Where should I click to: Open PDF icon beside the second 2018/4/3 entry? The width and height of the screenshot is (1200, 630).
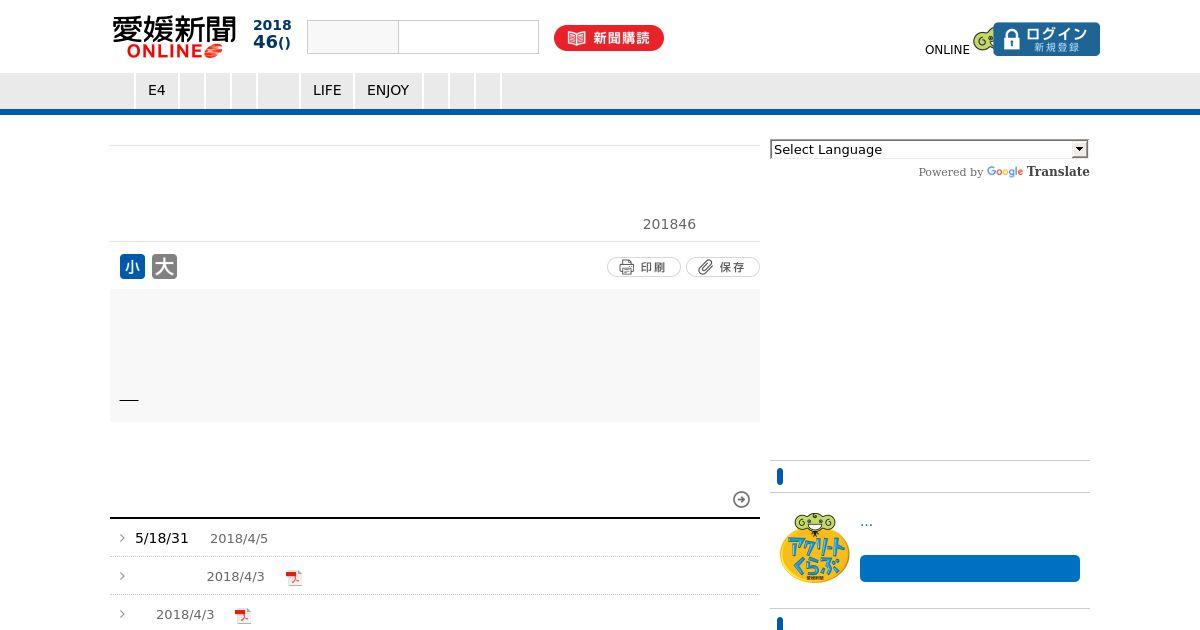tap(243, 615)
